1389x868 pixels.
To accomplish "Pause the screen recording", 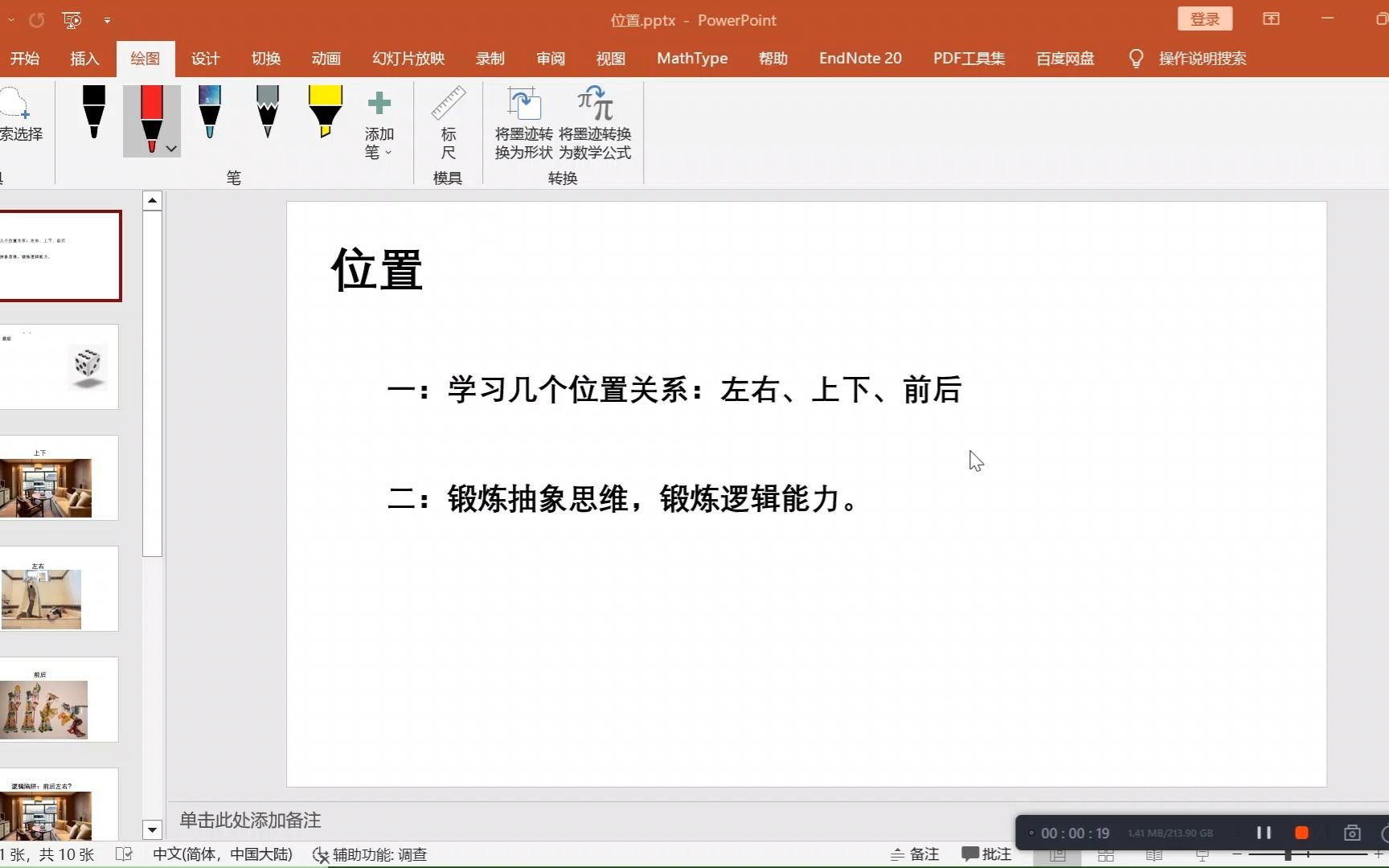I will (1263, 833).
